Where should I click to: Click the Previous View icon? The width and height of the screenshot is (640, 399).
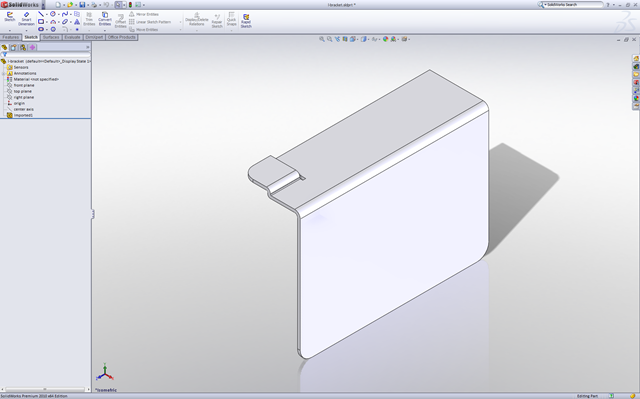pos(338,39)
